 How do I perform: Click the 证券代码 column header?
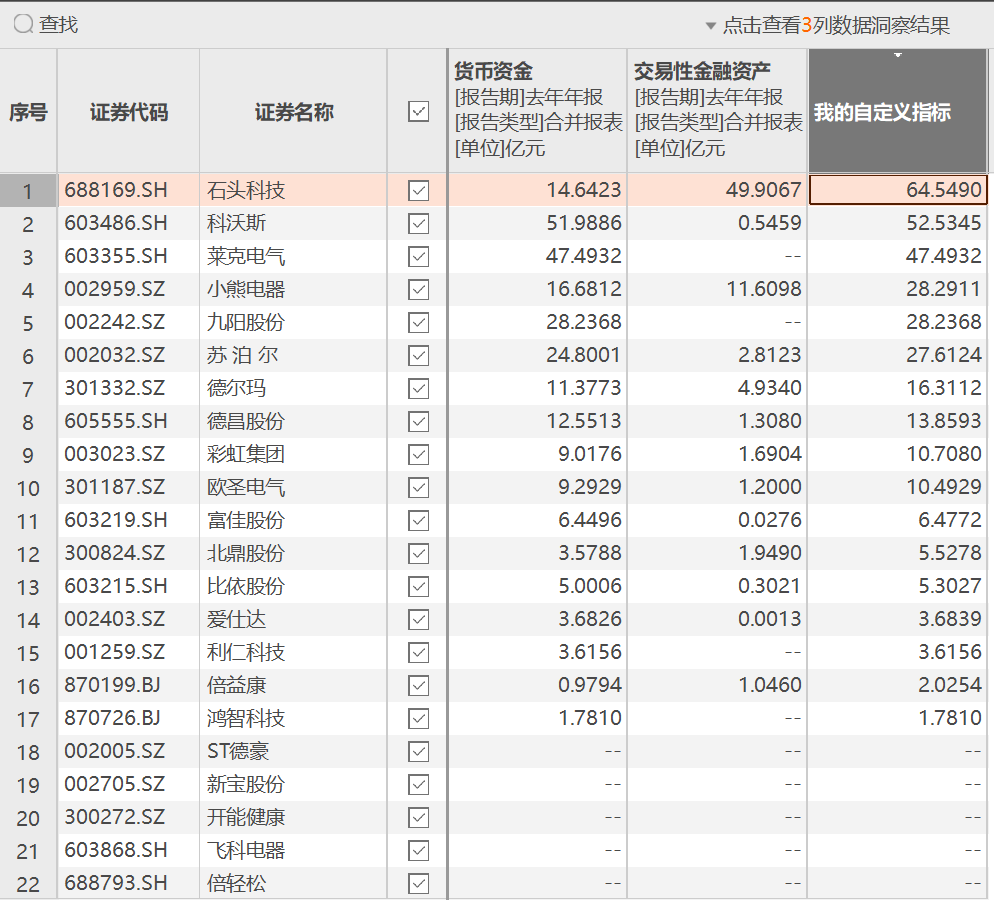128,112
